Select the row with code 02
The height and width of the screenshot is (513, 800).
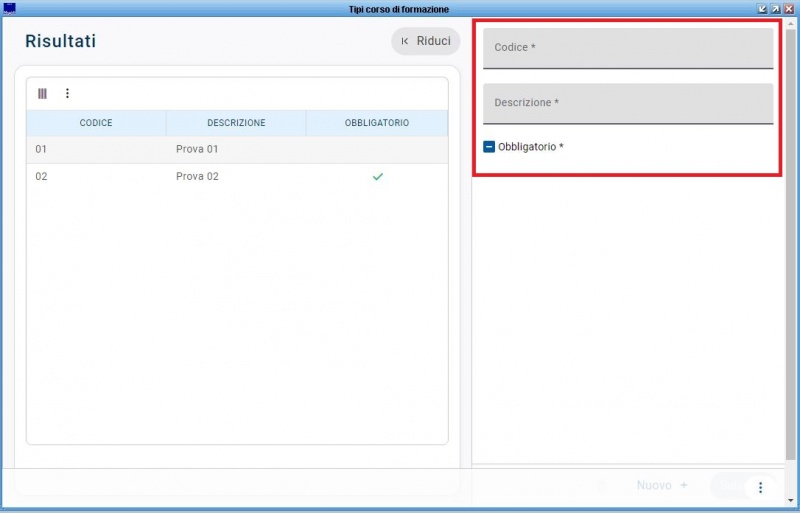(x=237, y=177)
